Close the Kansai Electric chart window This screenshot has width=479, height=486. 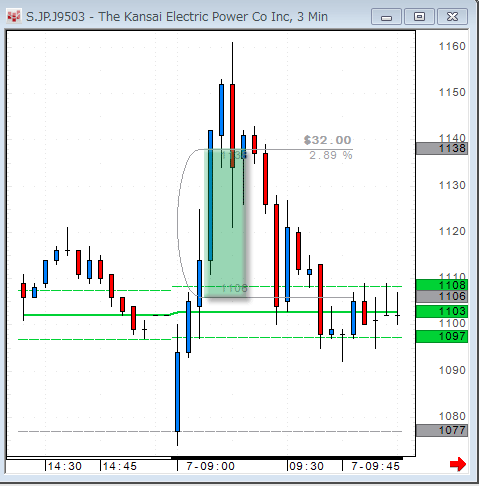pos(452,17)
